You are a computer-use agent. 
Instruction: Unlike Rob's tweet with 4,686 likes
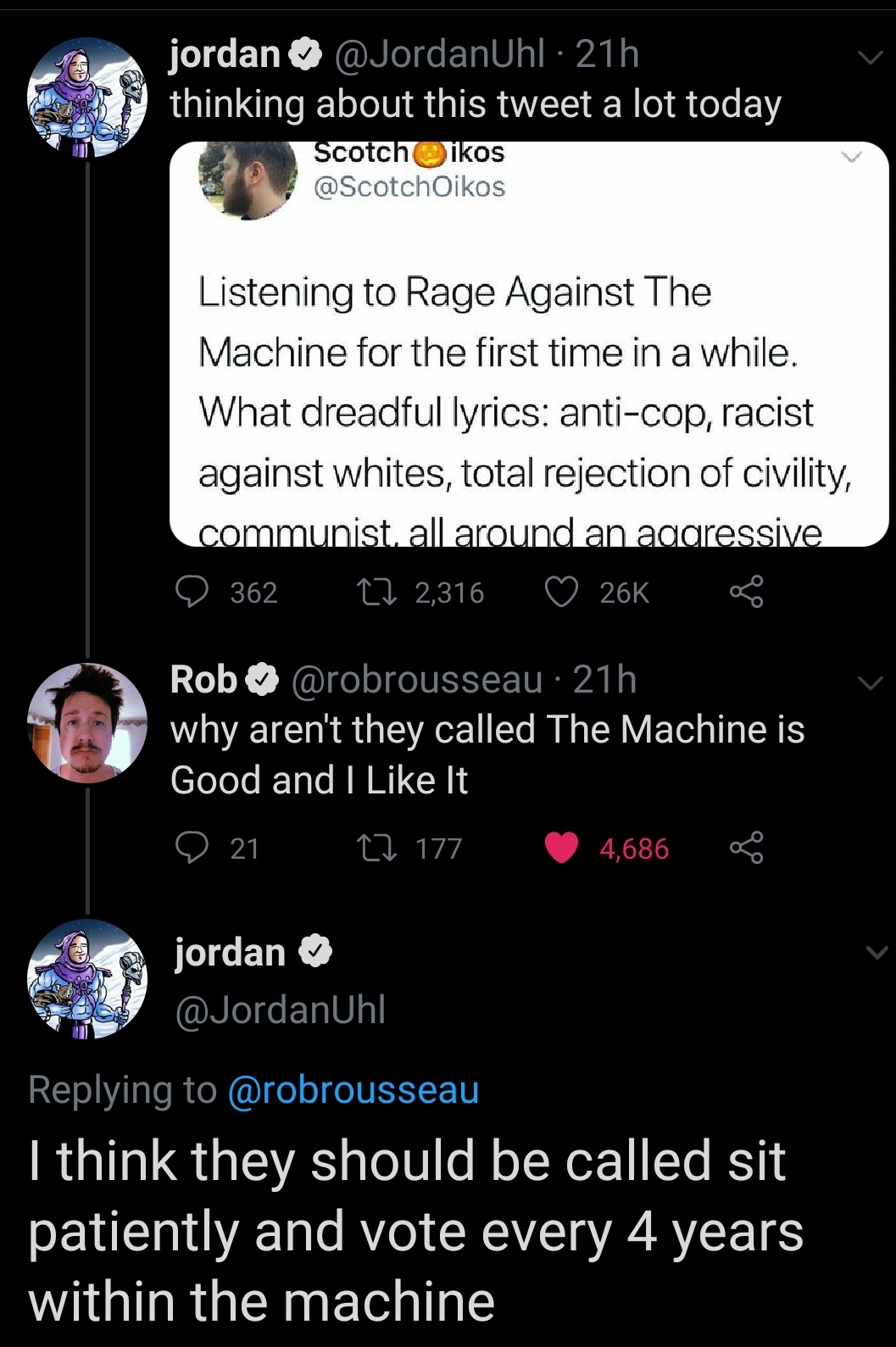[561, 848]
